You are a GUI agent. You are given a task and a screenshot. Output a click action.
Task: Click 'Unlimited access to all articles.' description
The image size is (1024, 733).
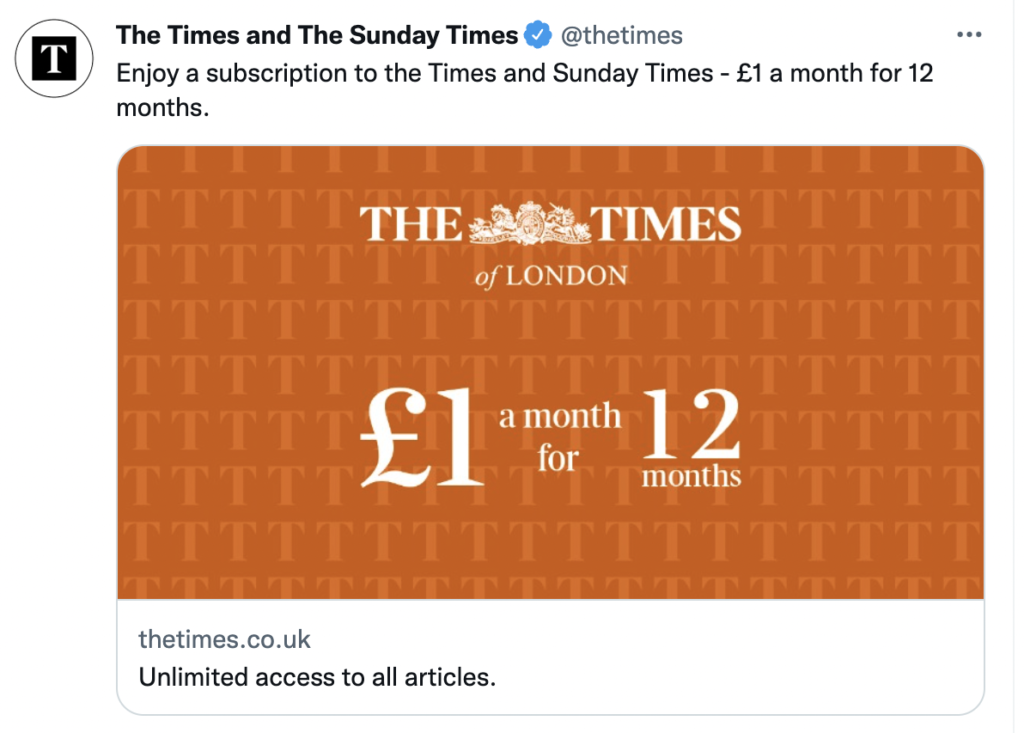[317, 677]
